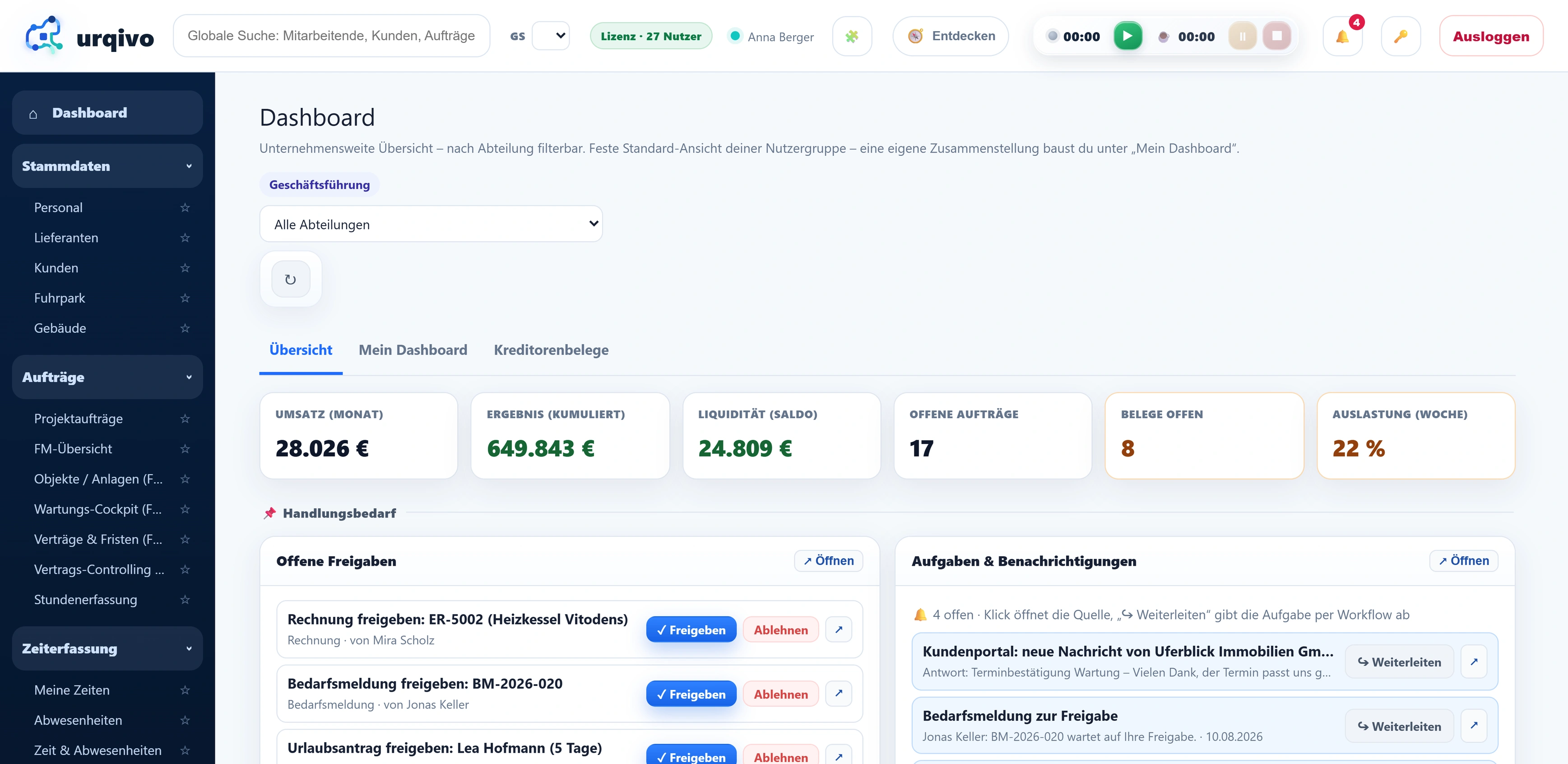Click the Entdecken button
Viewport: 1568px width, 764px height.
click(950, 36)
